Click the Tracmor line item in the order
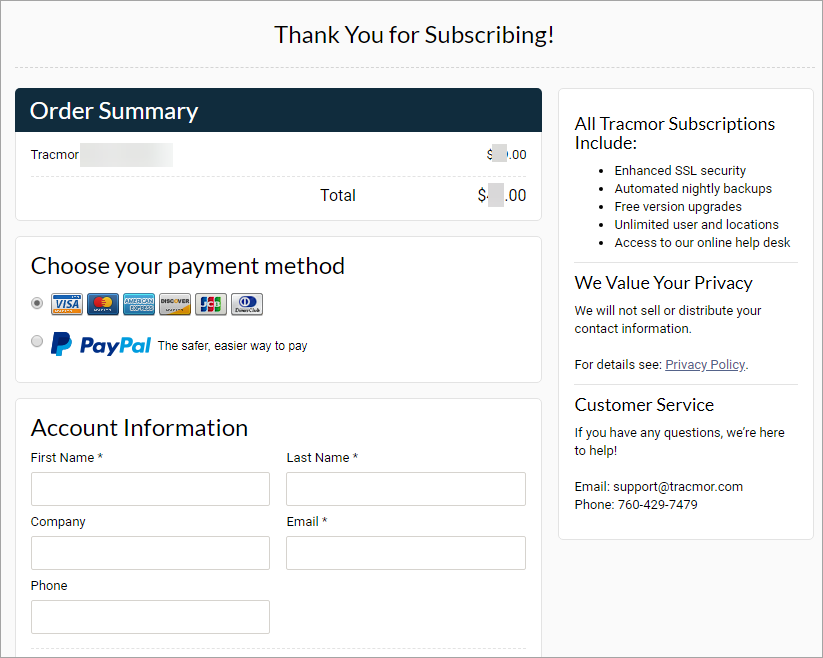This screenshot has width=823, height=658. pos(56,155)
